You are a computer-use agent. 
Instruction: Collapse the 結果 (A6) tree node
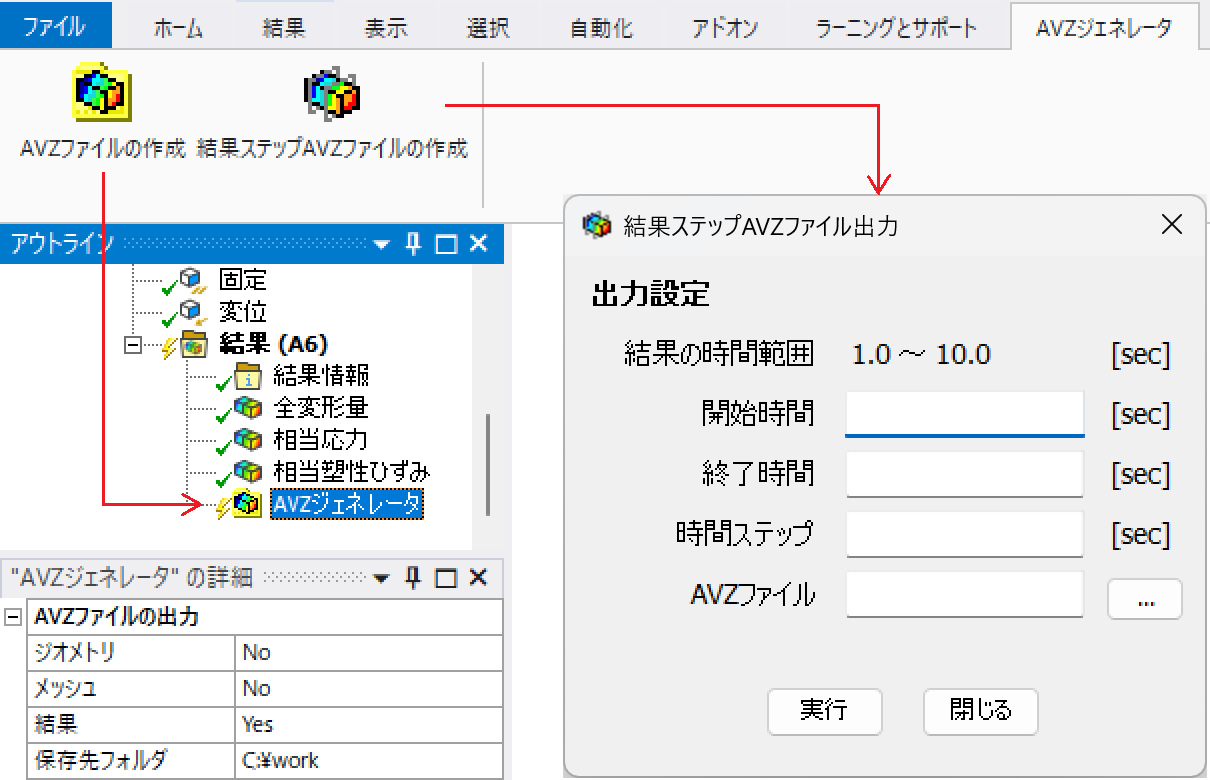pos(131,344)
